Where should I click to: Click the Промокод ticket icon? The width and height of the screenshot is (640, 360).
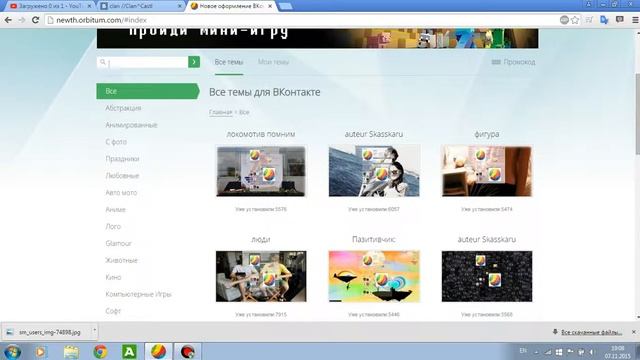(x=496, y=62)
